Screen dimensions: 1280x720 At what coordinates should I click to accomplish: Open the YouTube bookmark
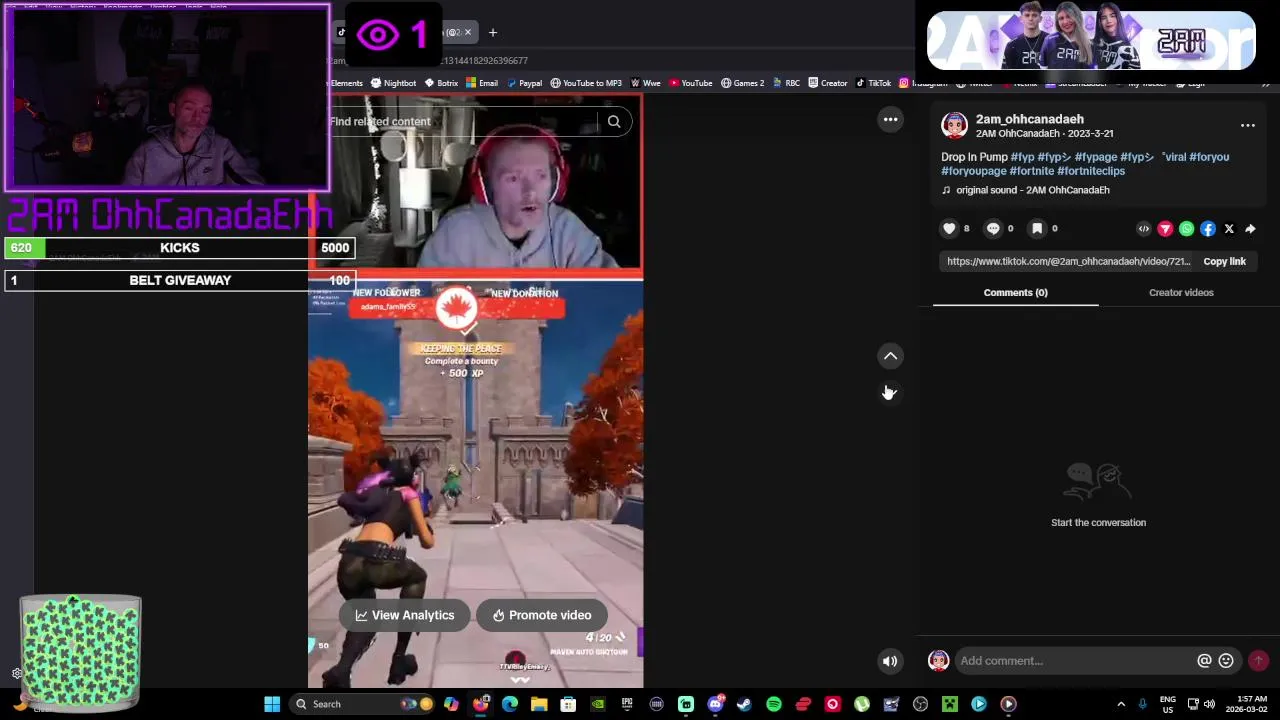690,83
